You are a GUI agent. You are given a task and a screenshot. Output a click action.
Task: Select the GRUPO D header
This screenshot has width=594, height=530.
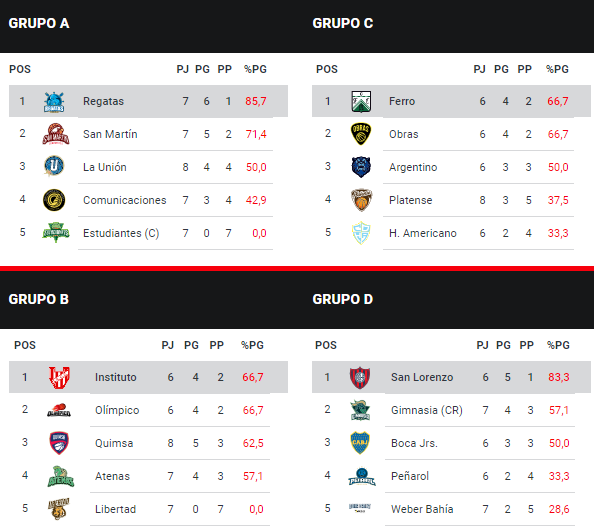point(342,299)
